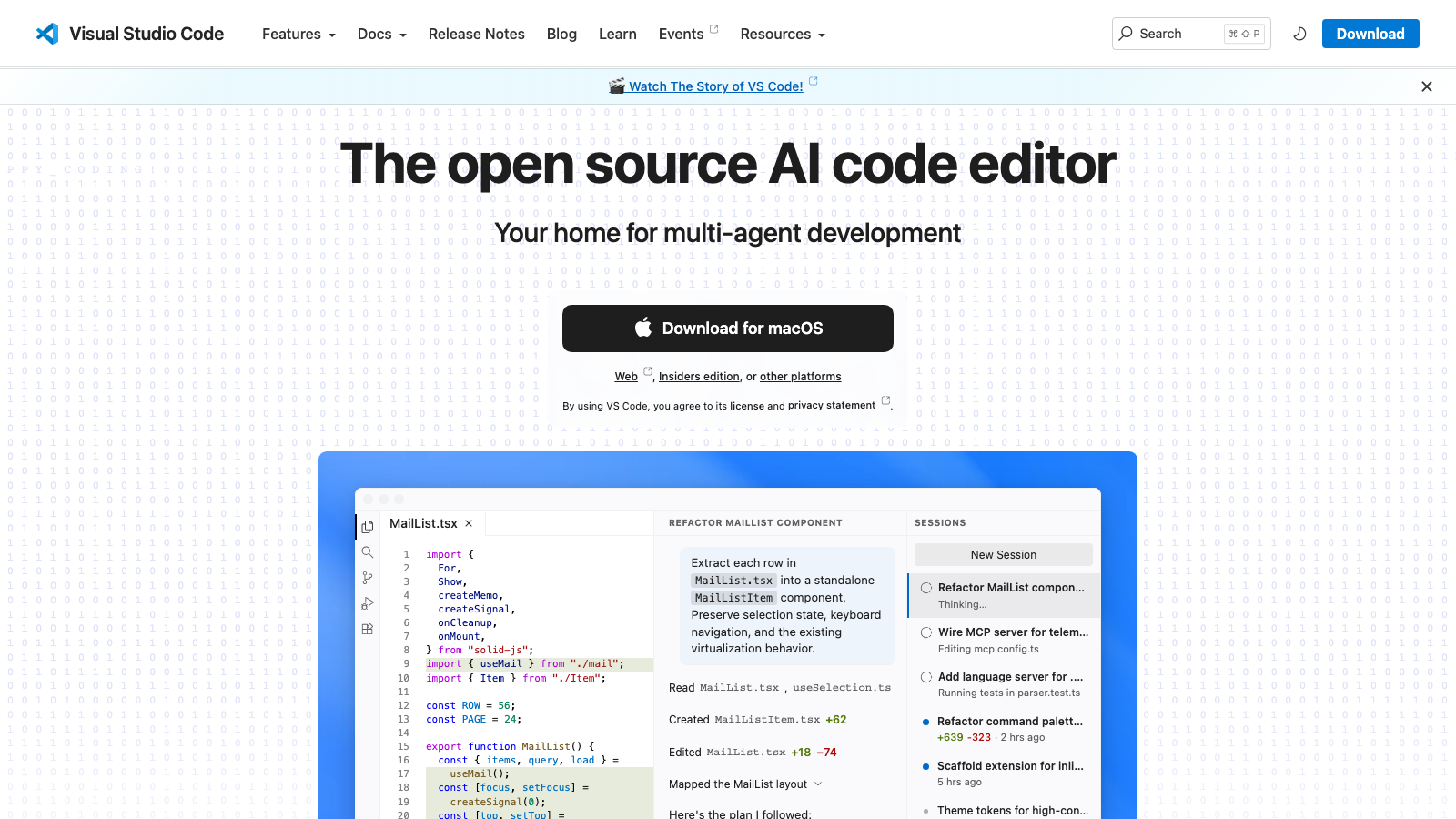The image size is (1456, 819).
Task: Expand the Mapped the MailList layout chevron
Action: 818,784
